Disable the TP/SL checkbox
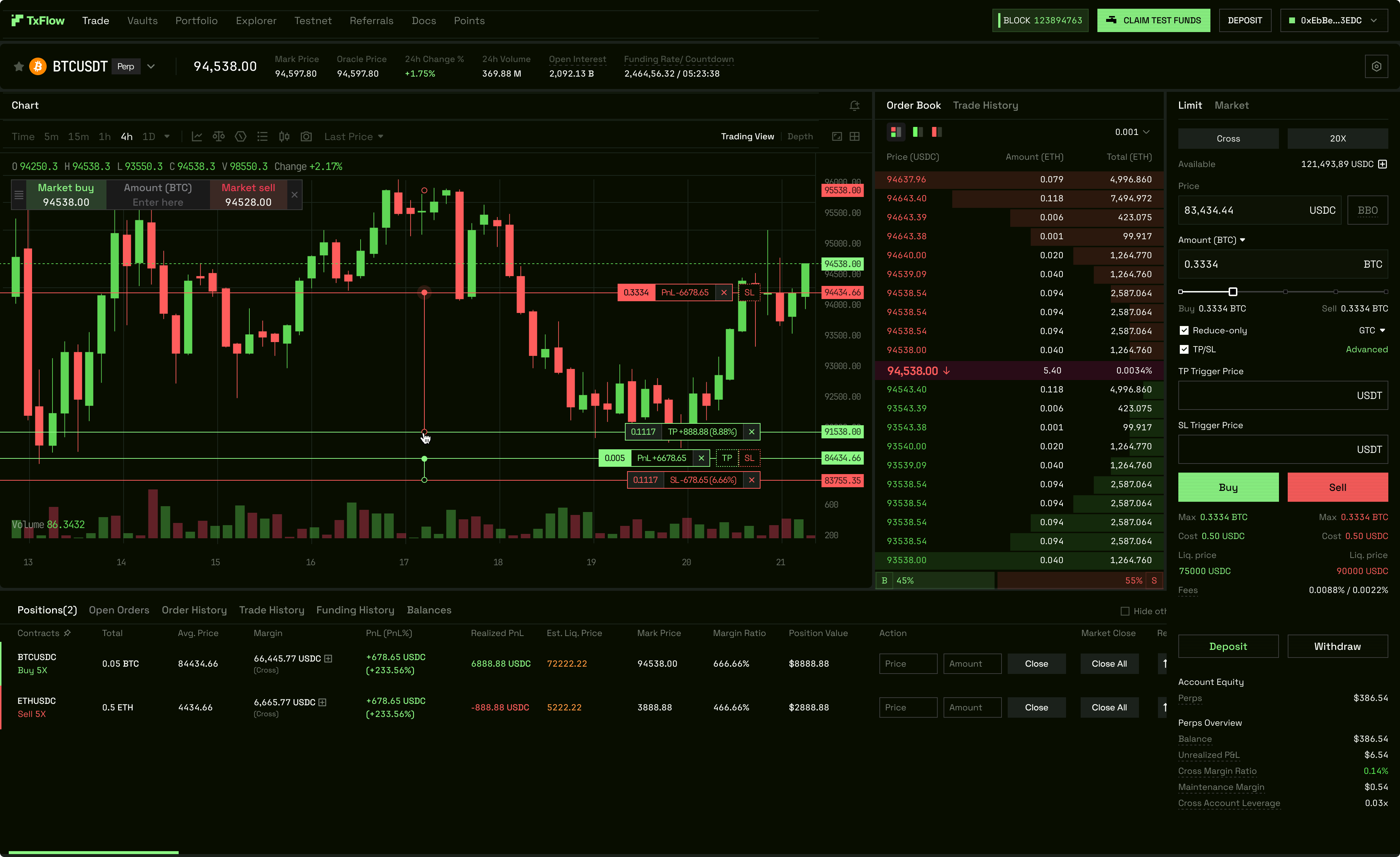Image resolution: width=1400 pixels, height=857 pixels. tap(1184, 349)
